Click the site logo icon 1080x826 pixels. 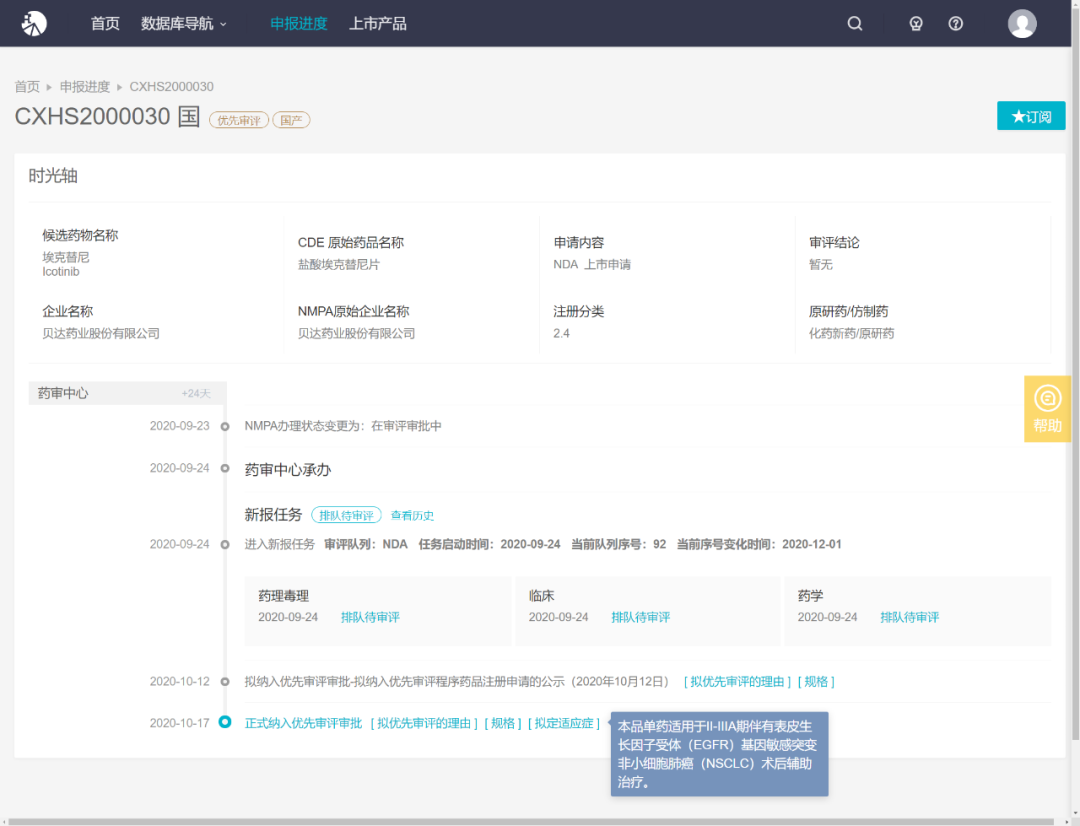click(x=34, y=23)
